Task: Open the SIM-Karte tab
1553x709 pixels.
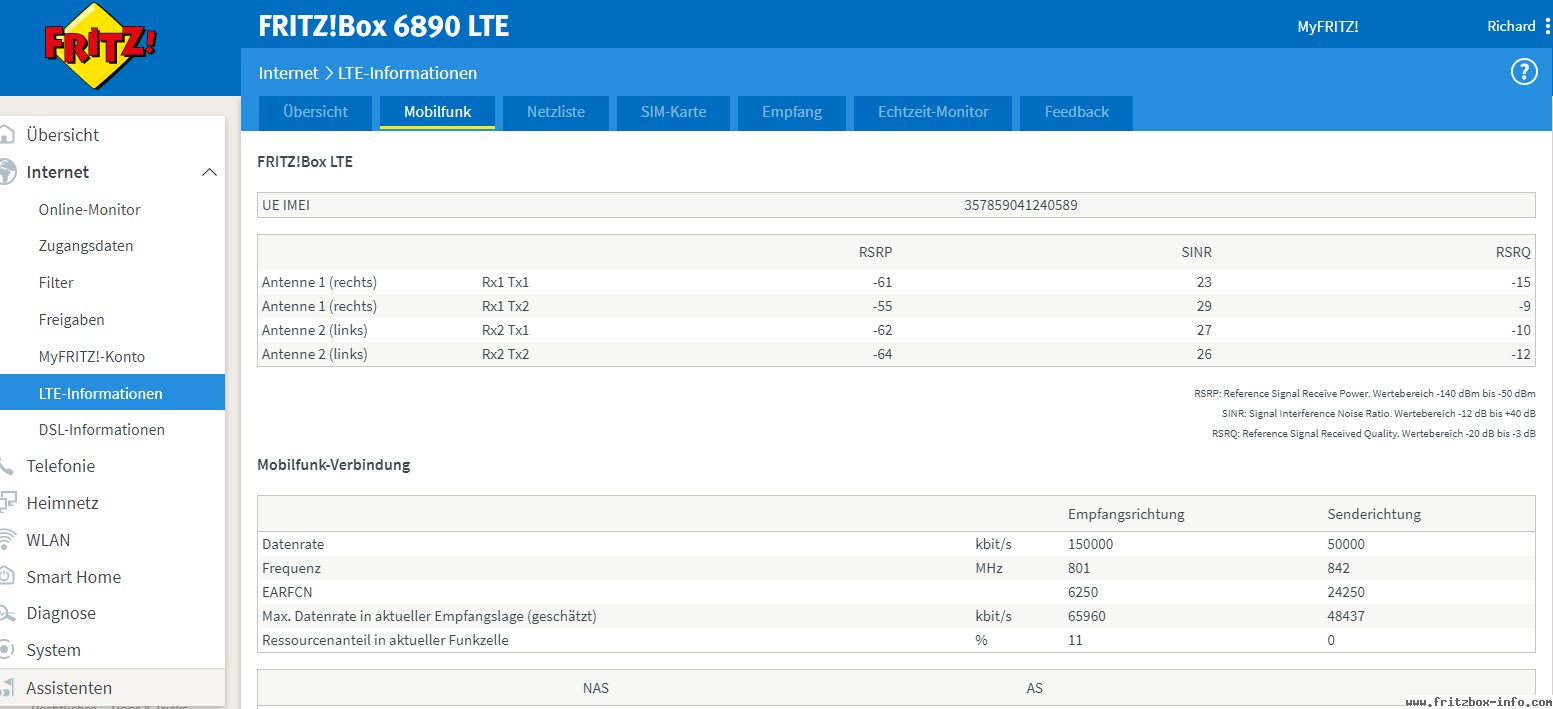Action: click(673, 112)
